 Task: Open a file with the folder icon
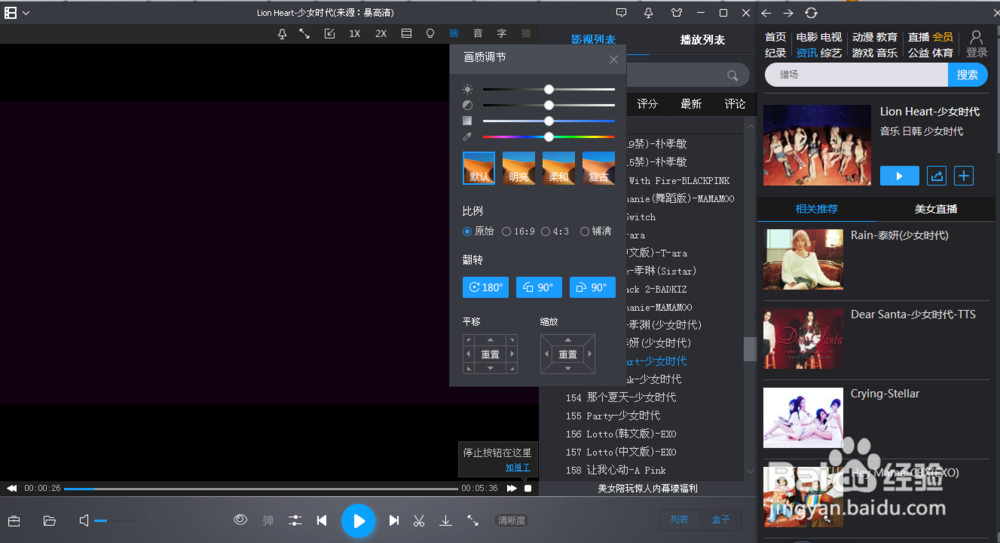49,521
